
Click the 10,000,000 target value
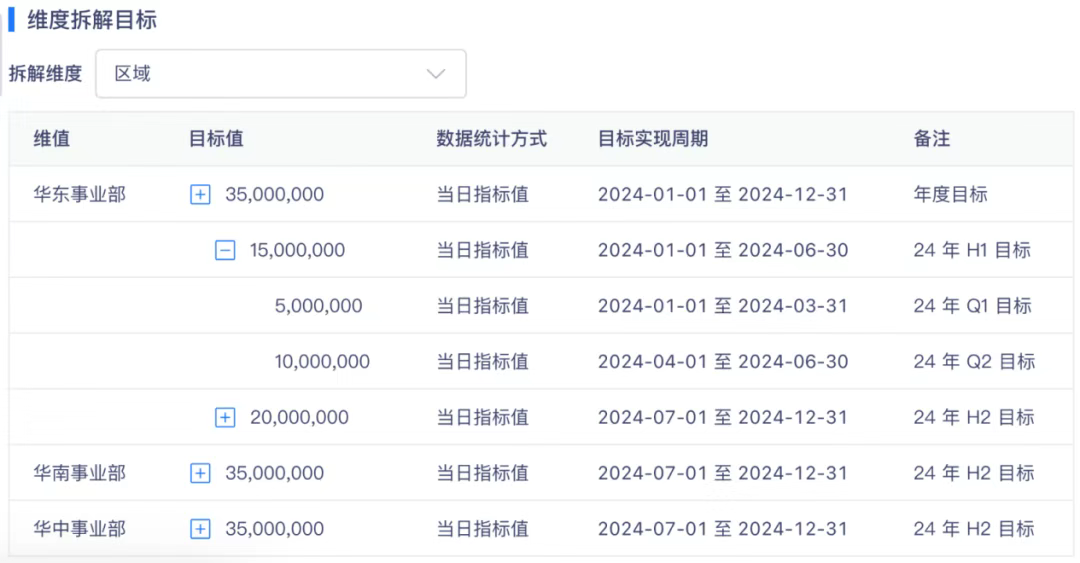[322, 362]
